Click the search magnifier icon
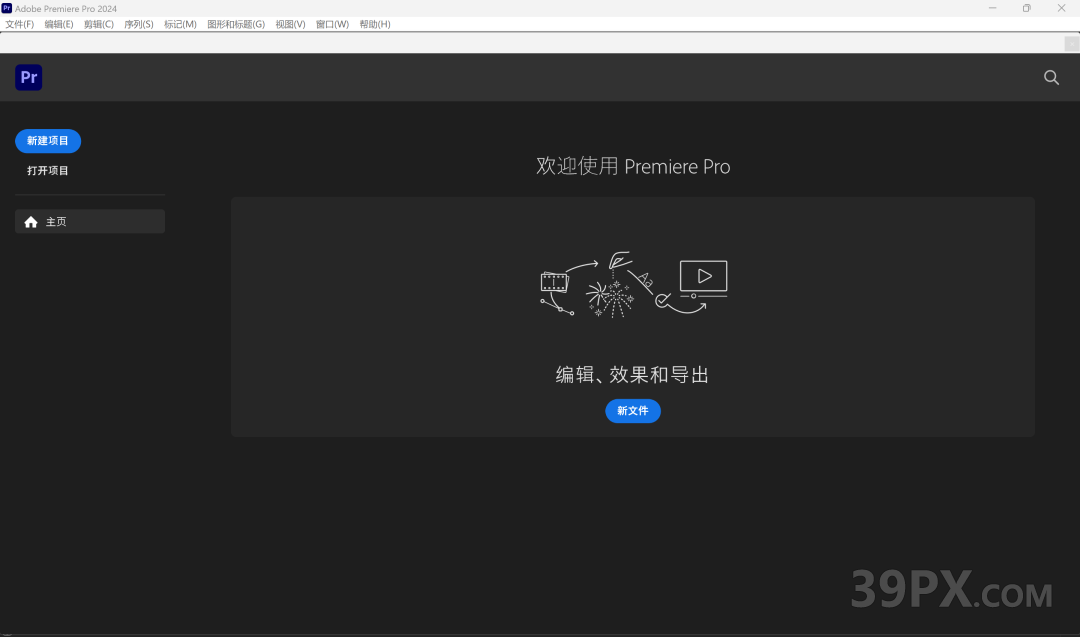1080x637 pixels. coord(1051,77)
